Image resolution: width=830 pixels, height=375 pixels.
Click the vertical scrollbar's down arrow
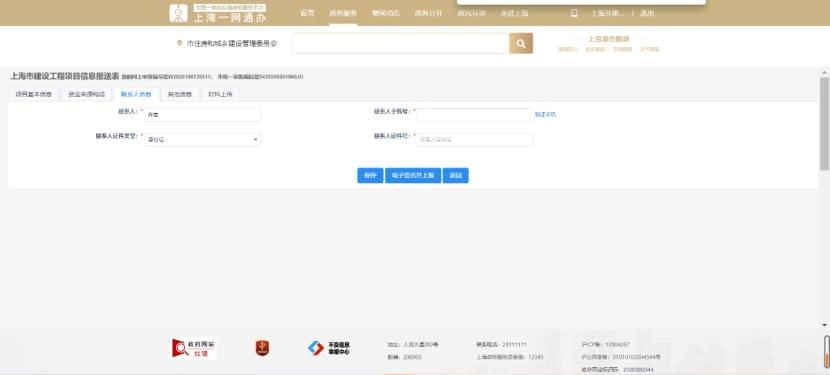click(x=824, y=325)
